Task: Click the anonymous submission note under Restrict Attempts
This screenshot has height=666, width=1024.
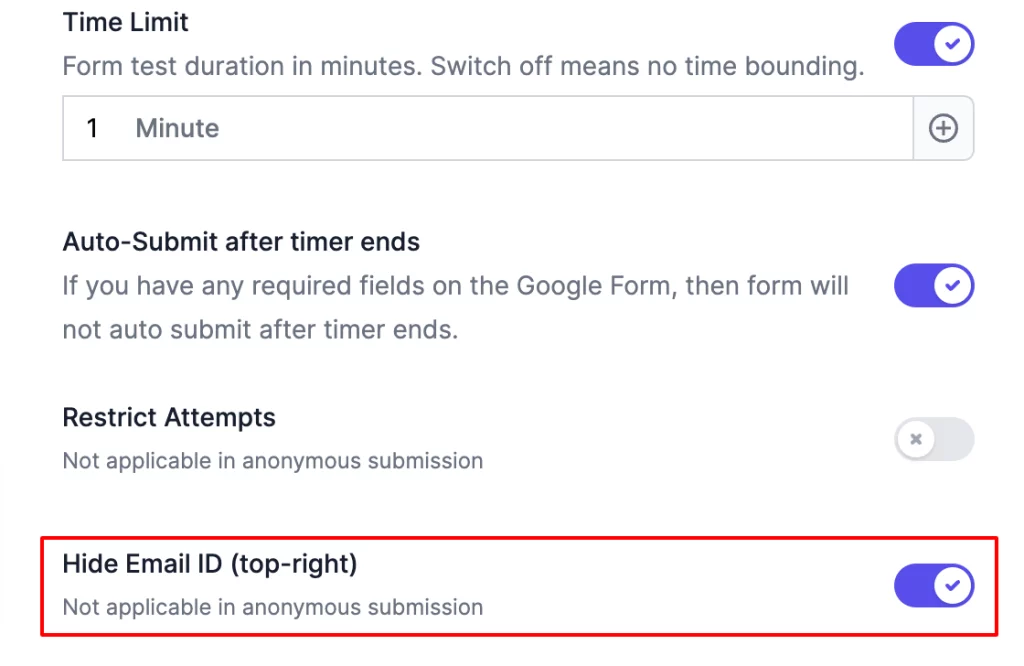Action: (272, 460)
